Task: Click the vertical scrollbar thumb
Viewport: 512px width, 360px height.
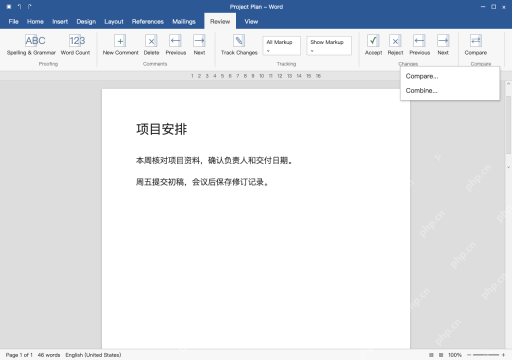Action: click(508, 124)
